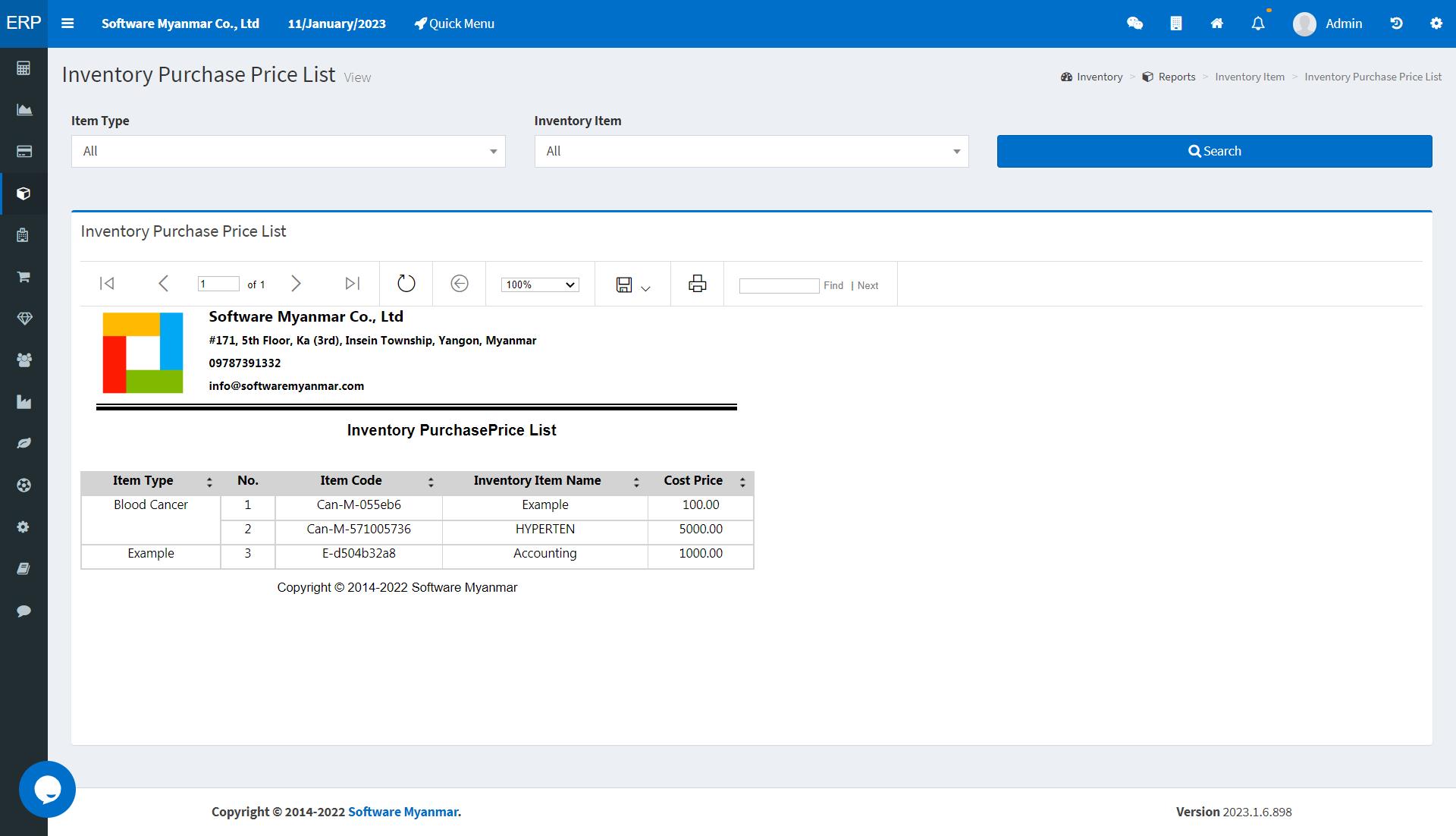Viewport: 1456px width, 836px height.
Task: Open settings gear in top bar
Action: [x=1436, y=24]
